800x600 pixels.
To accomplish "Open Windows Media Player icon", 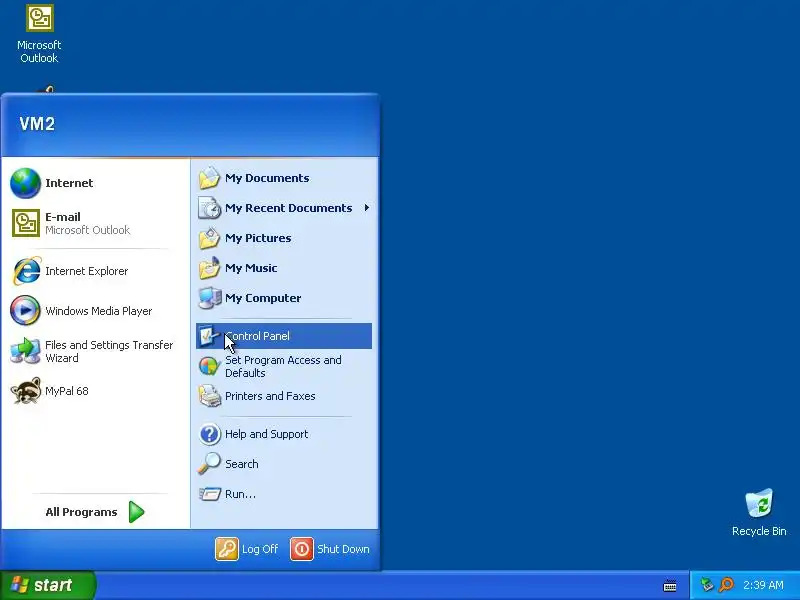I will 25,310.
